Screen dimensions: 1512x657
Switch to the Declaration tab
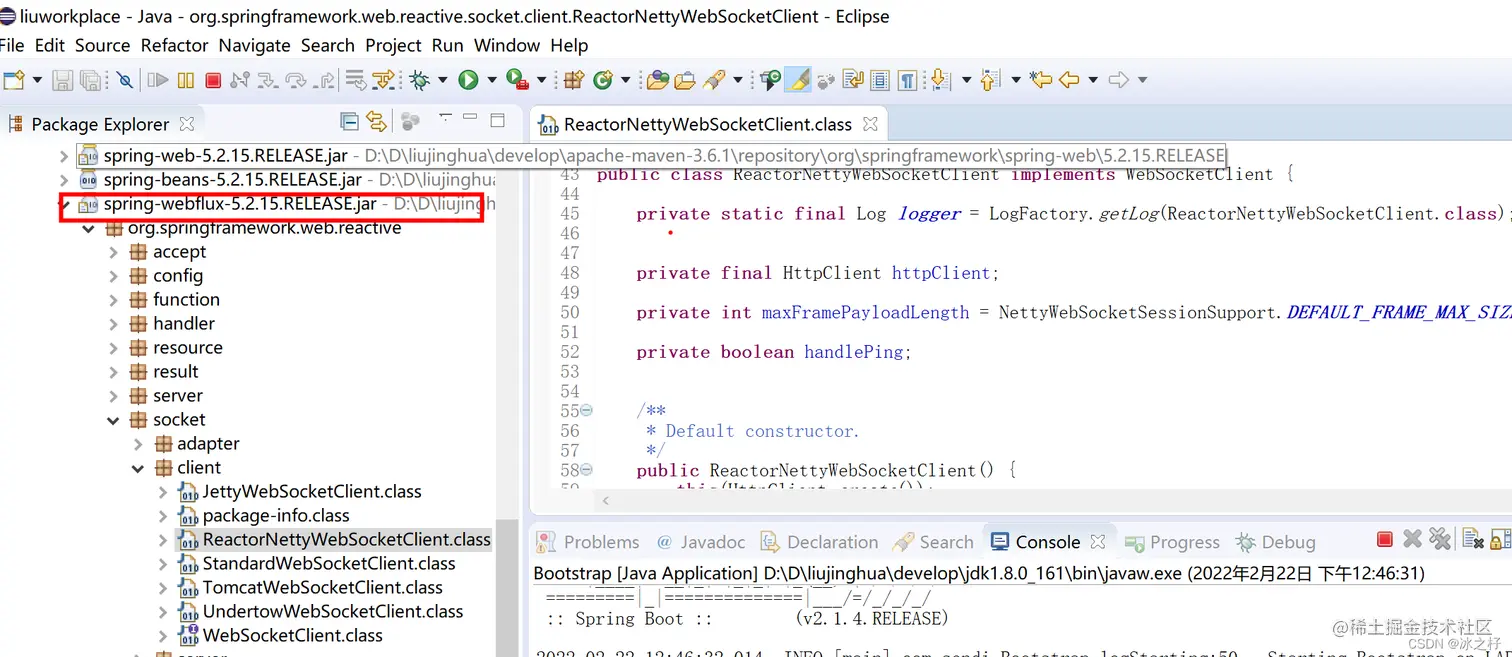819,542
